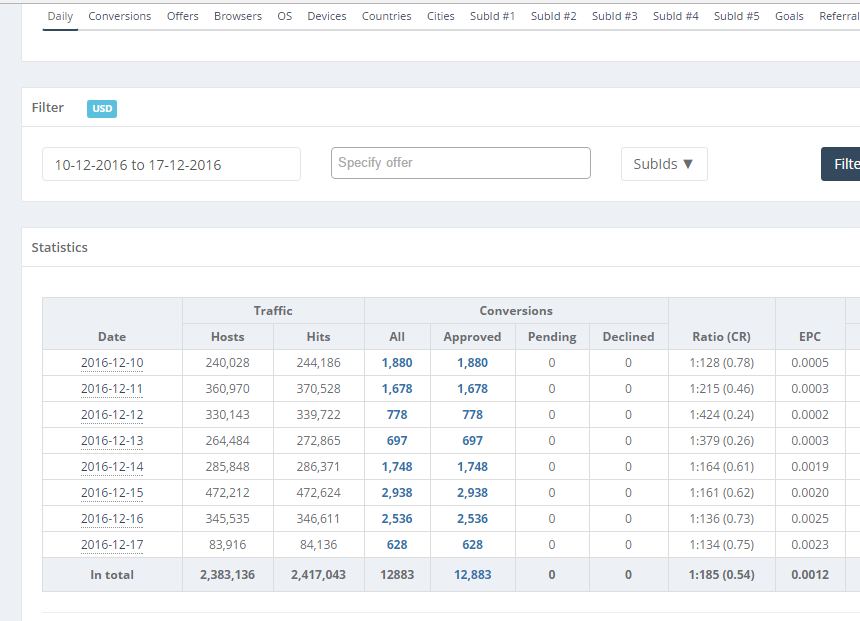This screenshot has width=860, height=621.
Task: Open the Offers tab
Action: coord(183,16)
